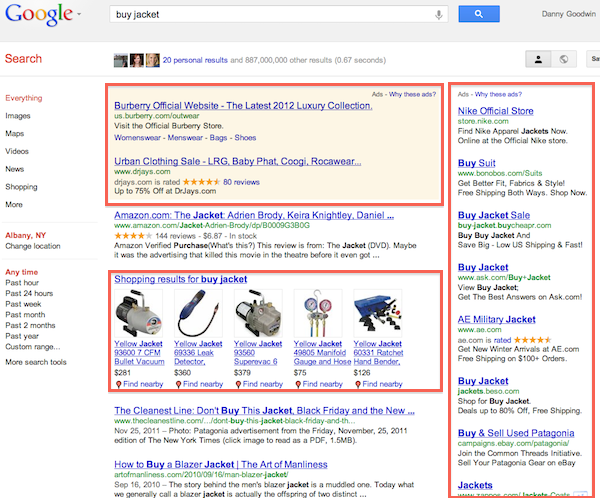Open Buy & Sell Used Patagonia ad
Viewport: 600px width, 498px height.
pos(516,433)
